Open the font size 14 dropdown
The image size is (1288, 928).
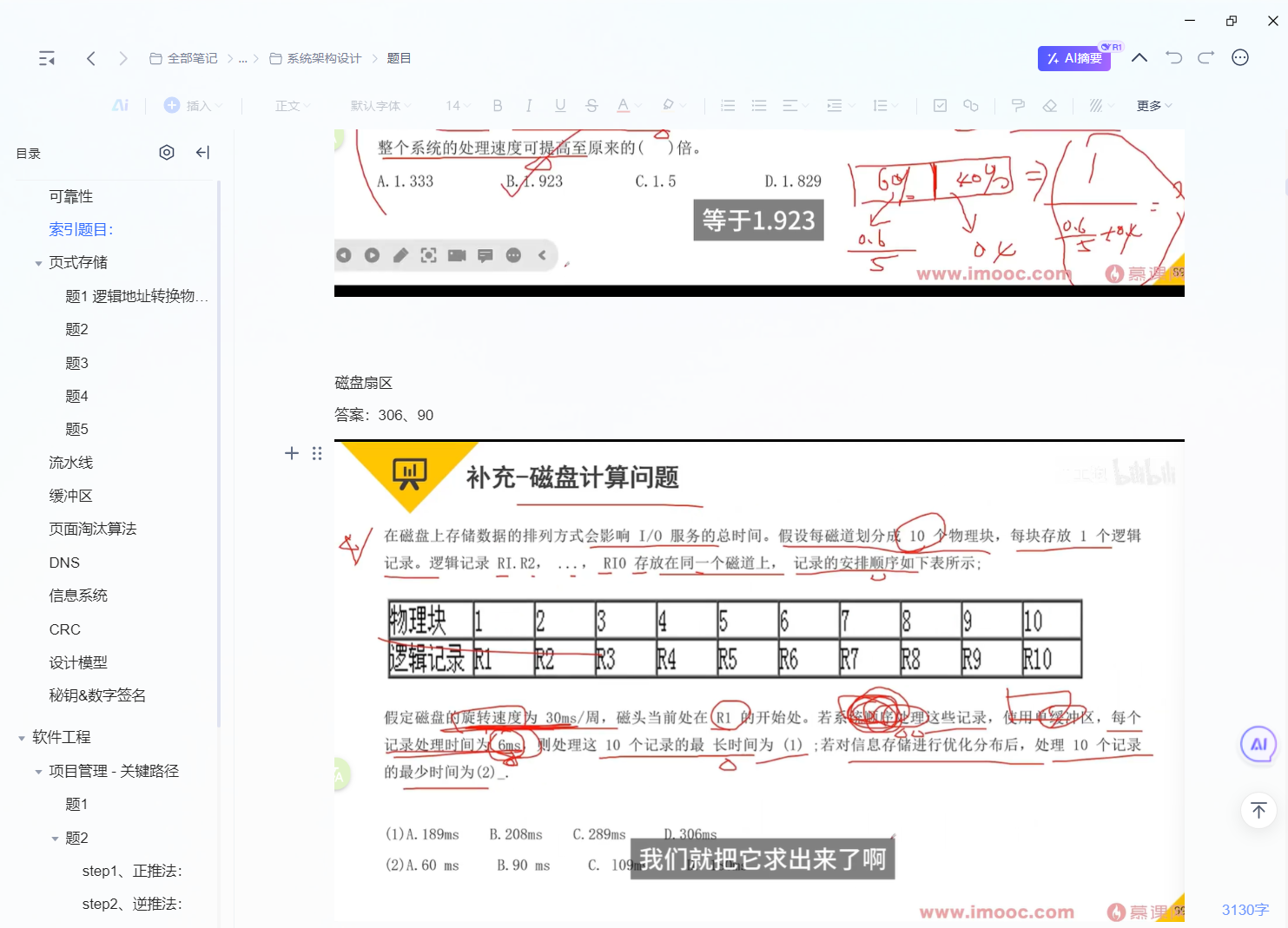tap(457, 106)
